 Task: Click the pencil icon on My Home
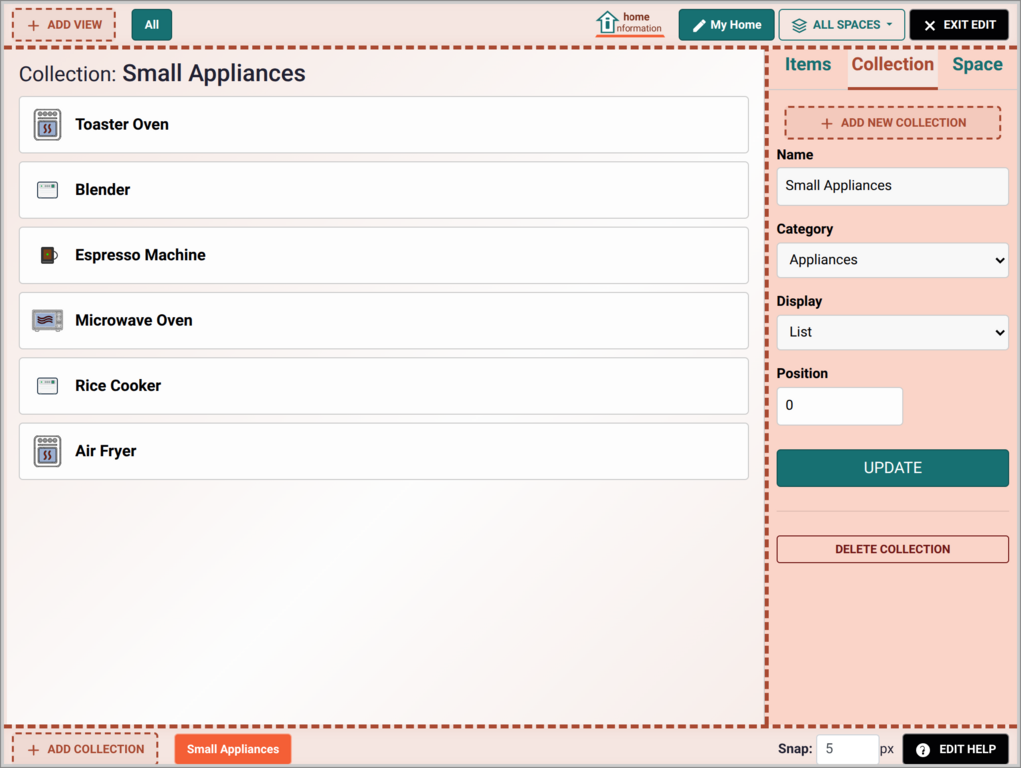tap(699, 25)
